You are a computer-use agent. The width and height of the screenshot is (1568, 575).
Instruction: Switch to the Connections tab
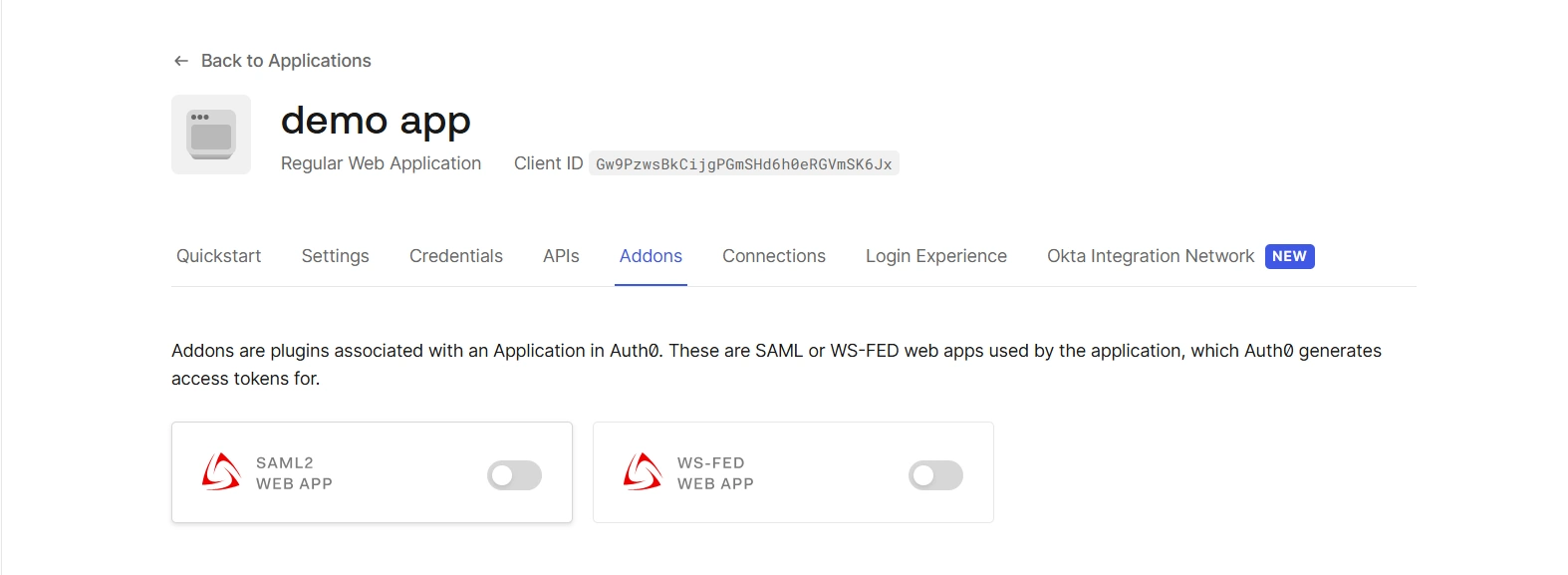774,256
